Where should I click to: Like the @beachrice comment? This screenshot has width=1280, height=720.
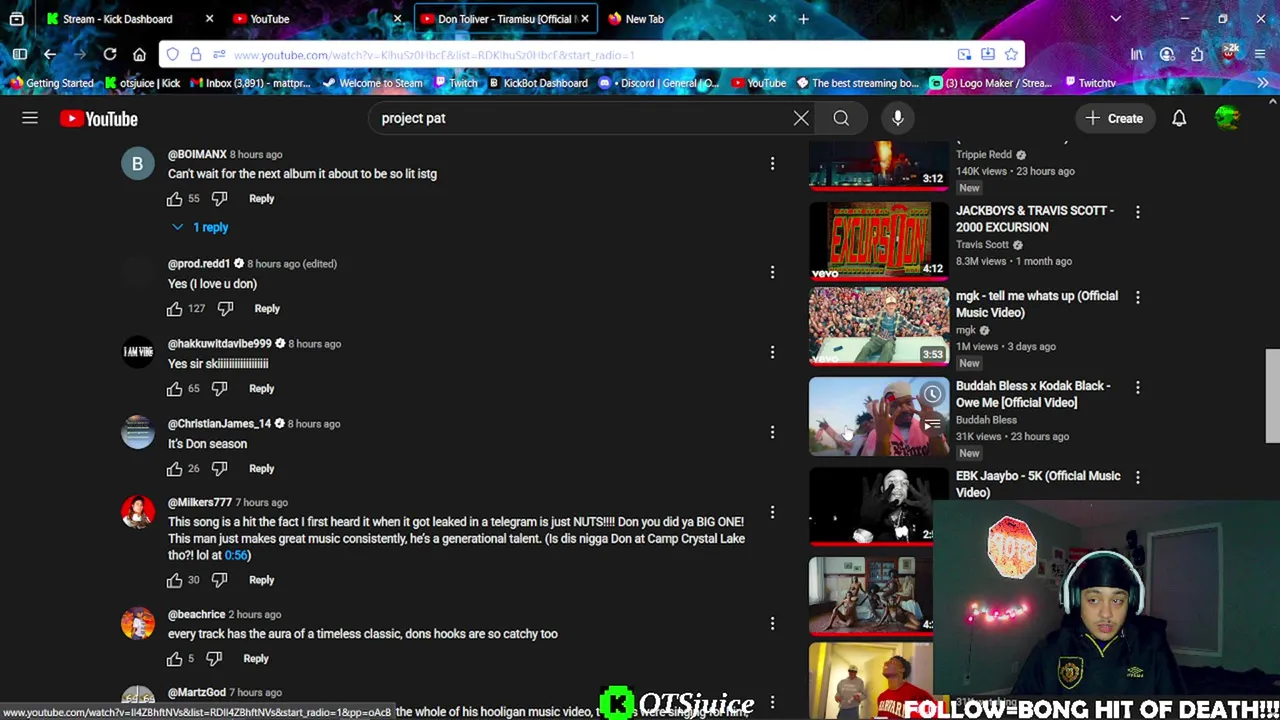[x=174, y=658]
